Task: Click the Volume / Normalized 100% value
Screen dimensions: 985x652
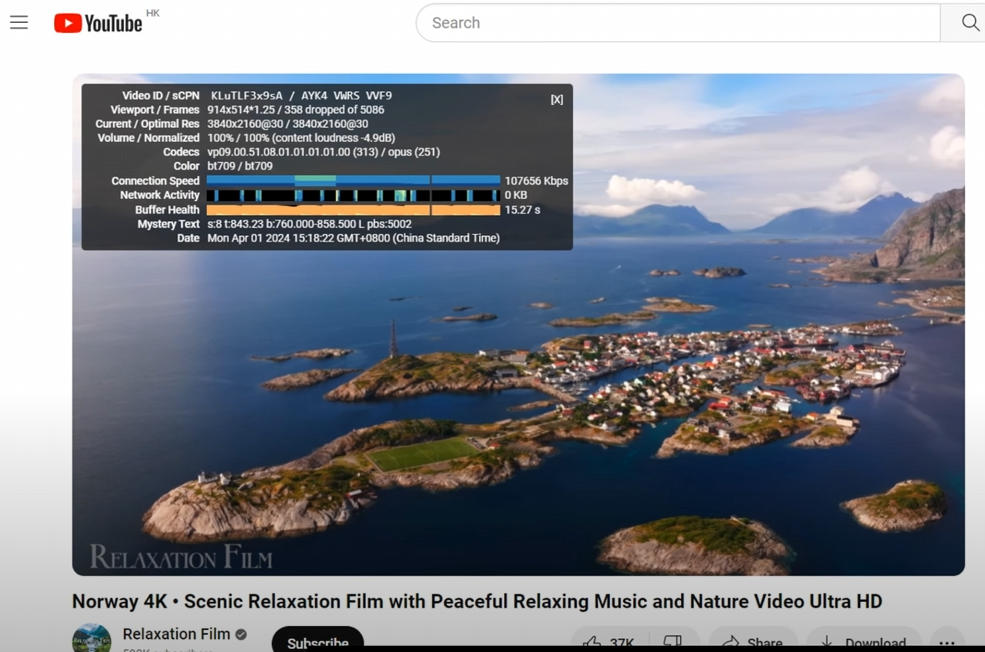Action: [x=301, y=138]
